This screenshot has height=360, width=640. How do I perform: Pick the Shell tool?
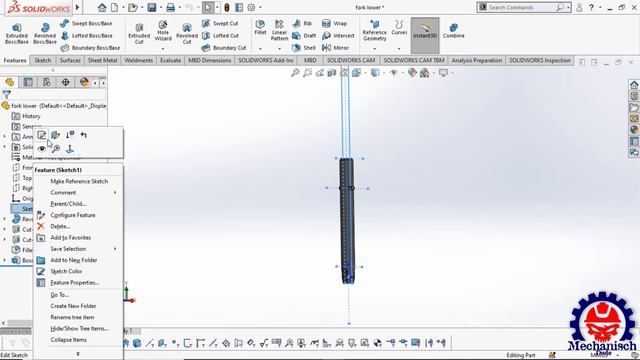pyautogui.click(x=304, y=48)
